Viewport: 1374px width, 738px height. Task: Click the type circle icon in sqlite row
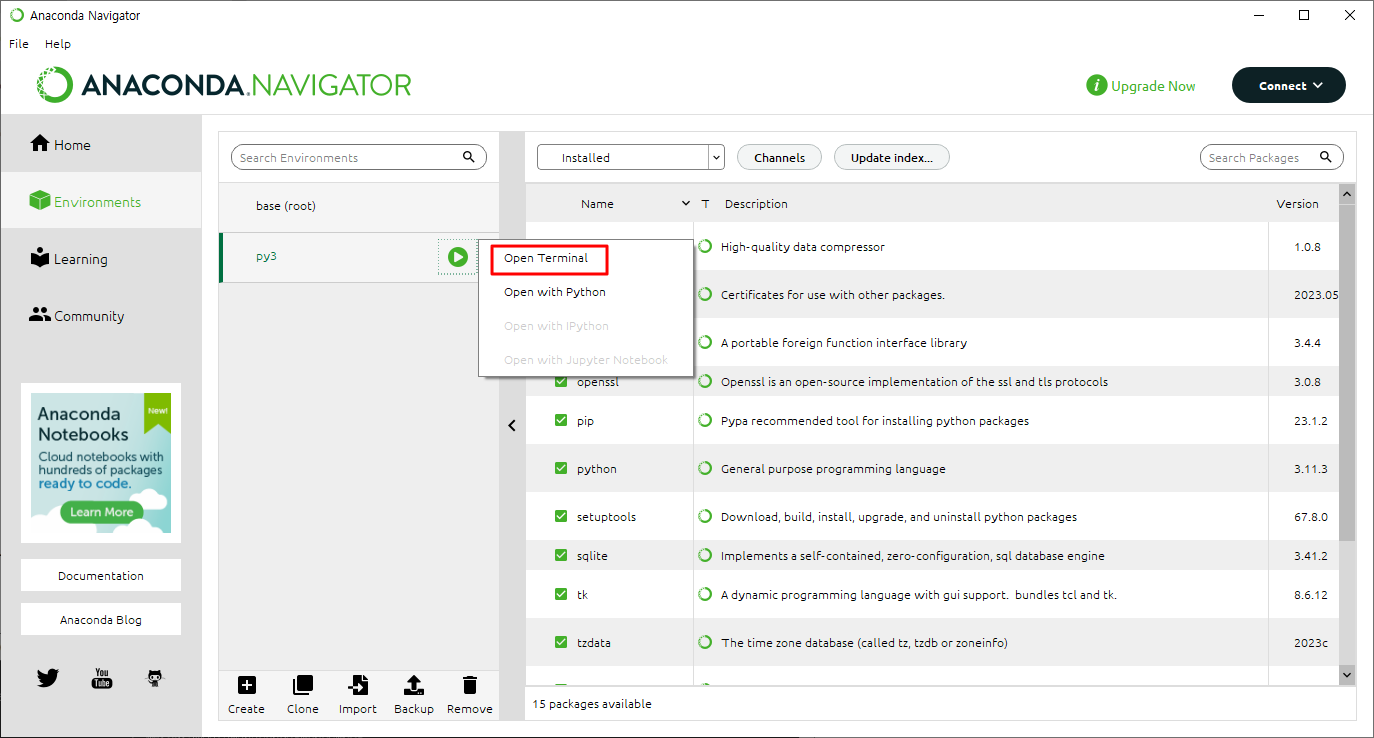[705, 556]
